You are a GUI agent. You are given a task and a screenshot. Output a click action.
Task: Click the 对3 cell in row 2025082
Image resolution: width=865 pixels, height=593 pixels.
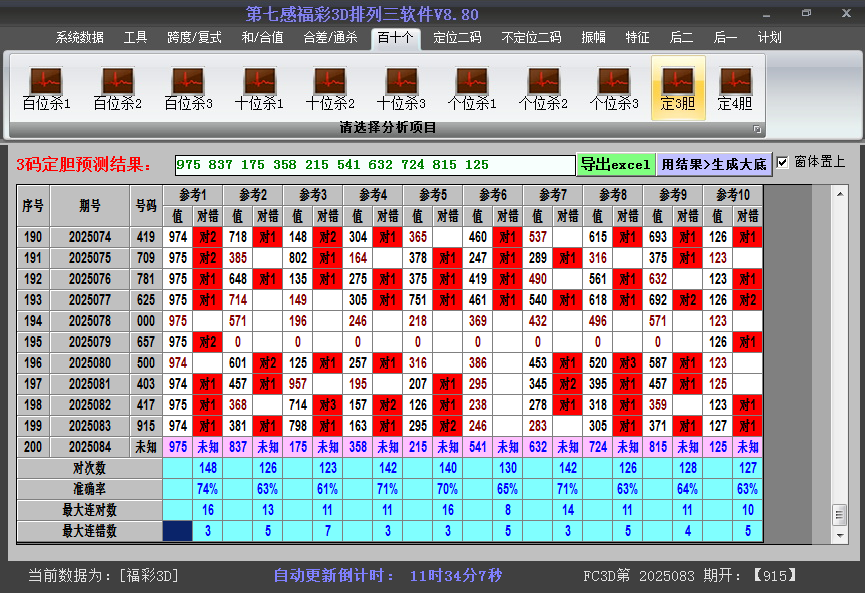328,405
